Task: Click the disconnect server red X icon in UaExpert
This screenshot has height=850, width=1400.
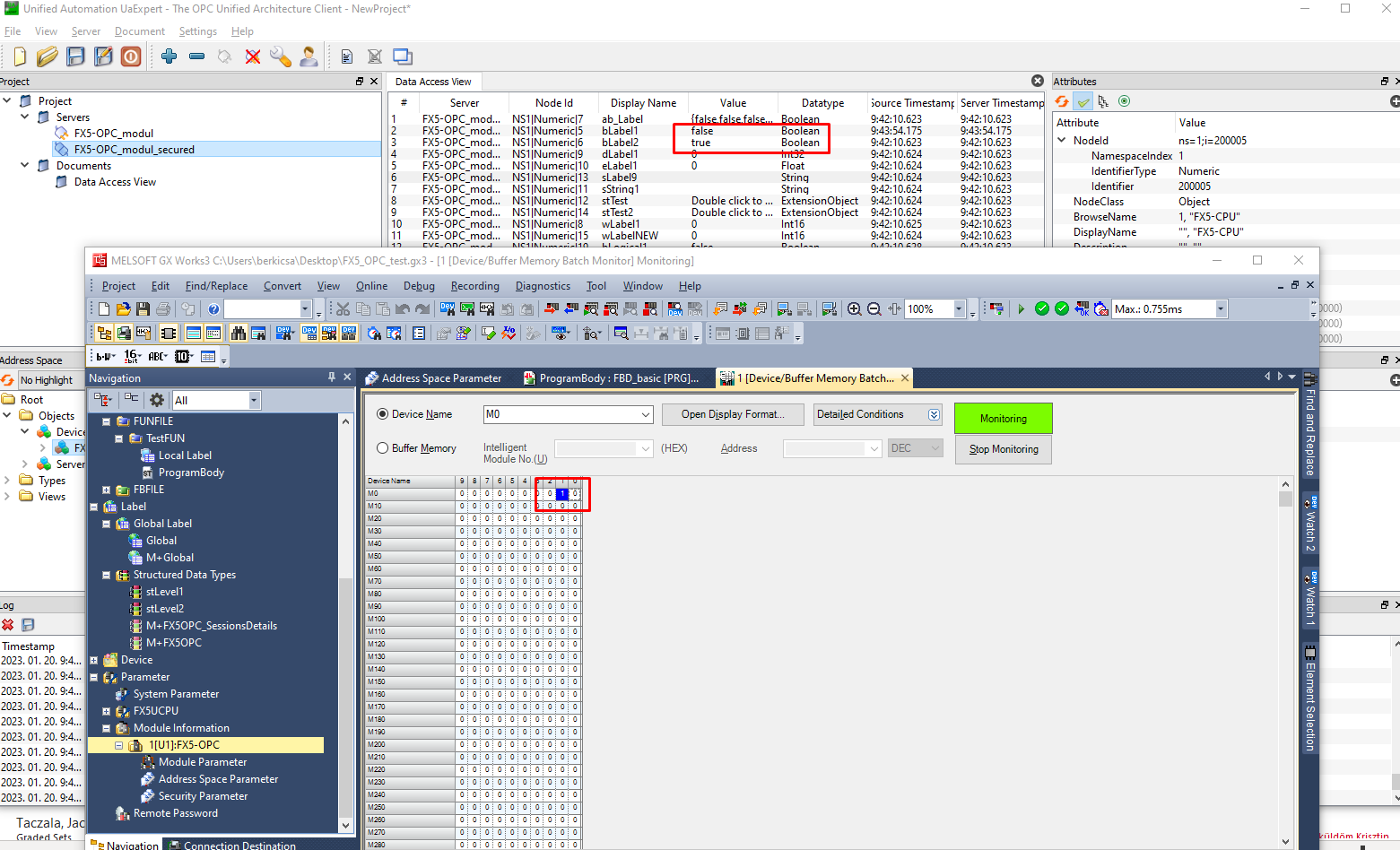Action: [x=253, y=56]
